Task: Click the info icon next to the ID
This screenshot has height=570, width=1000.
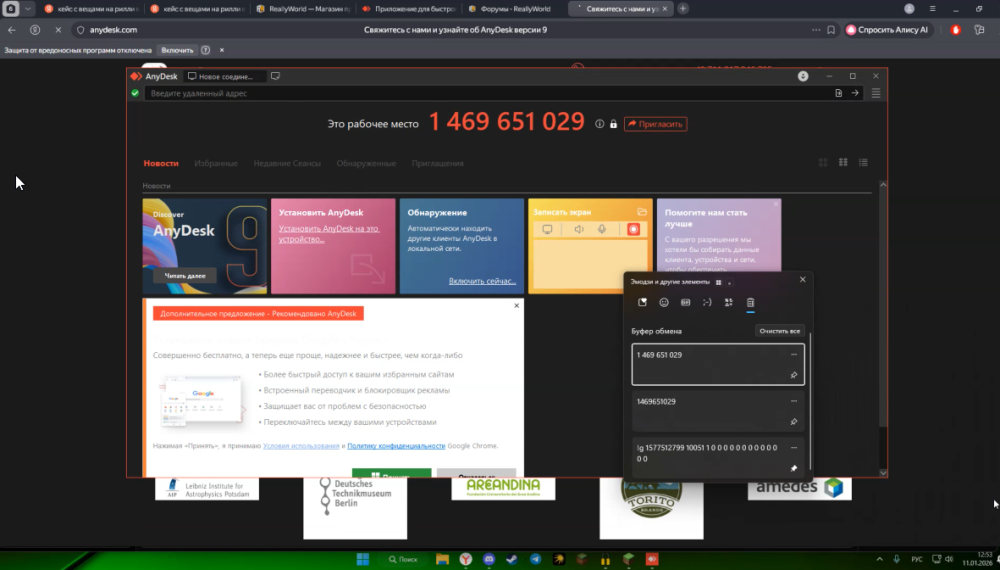Action: pyautogui.click(x=599, y=124)
